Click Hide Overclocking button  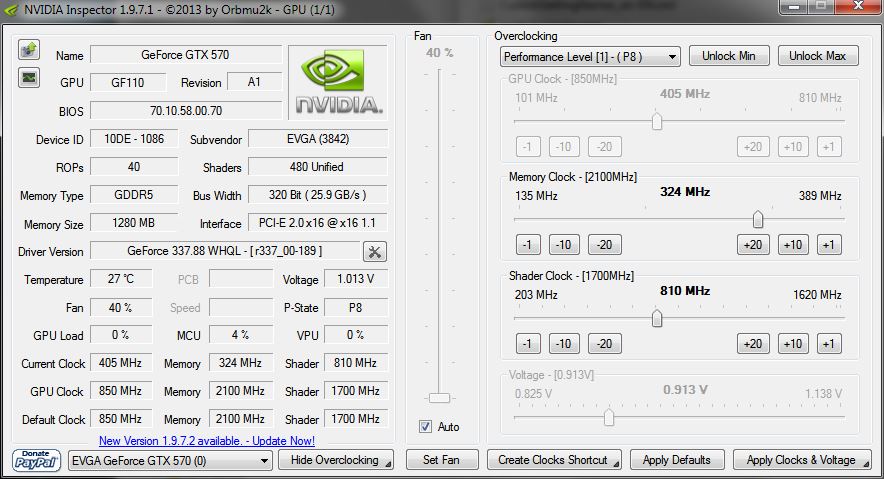point(336,460)
